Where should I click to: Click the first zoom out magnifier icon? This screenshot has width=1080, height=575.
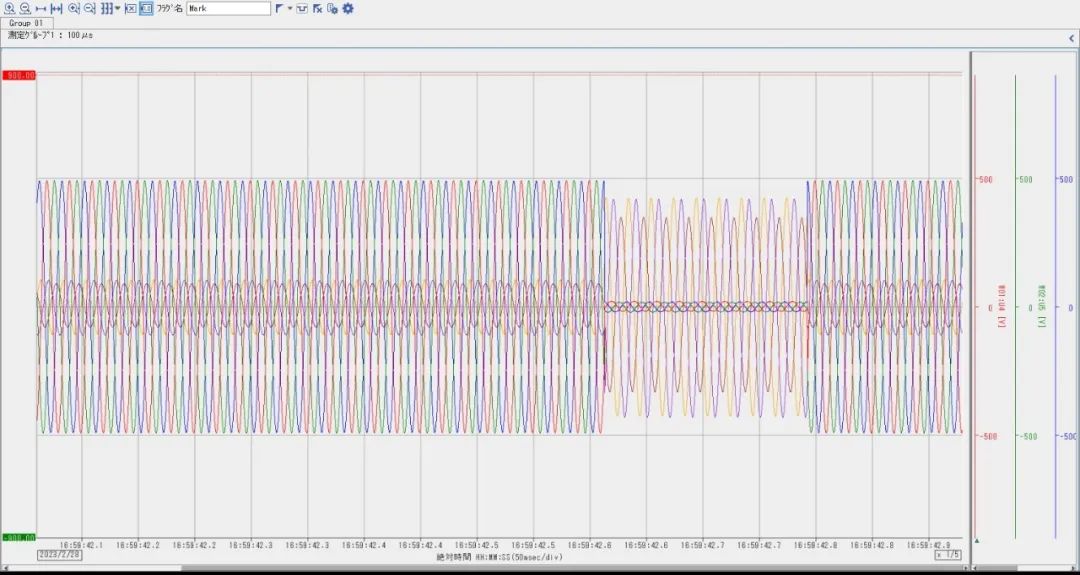tap(25, 8)
